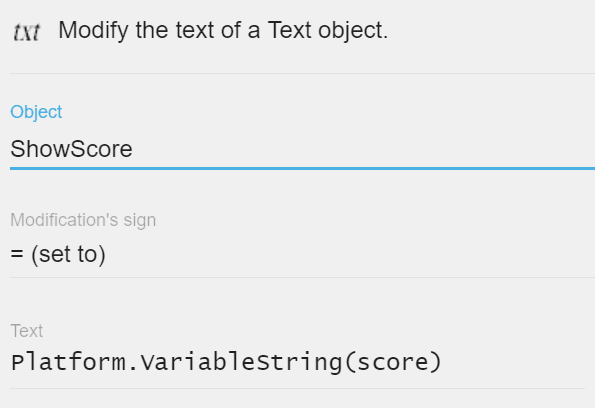The width and height of the screenshot is (595, 408).
Task: Place cursor after the expression's closing parenthesis
Action: (442, 362)
